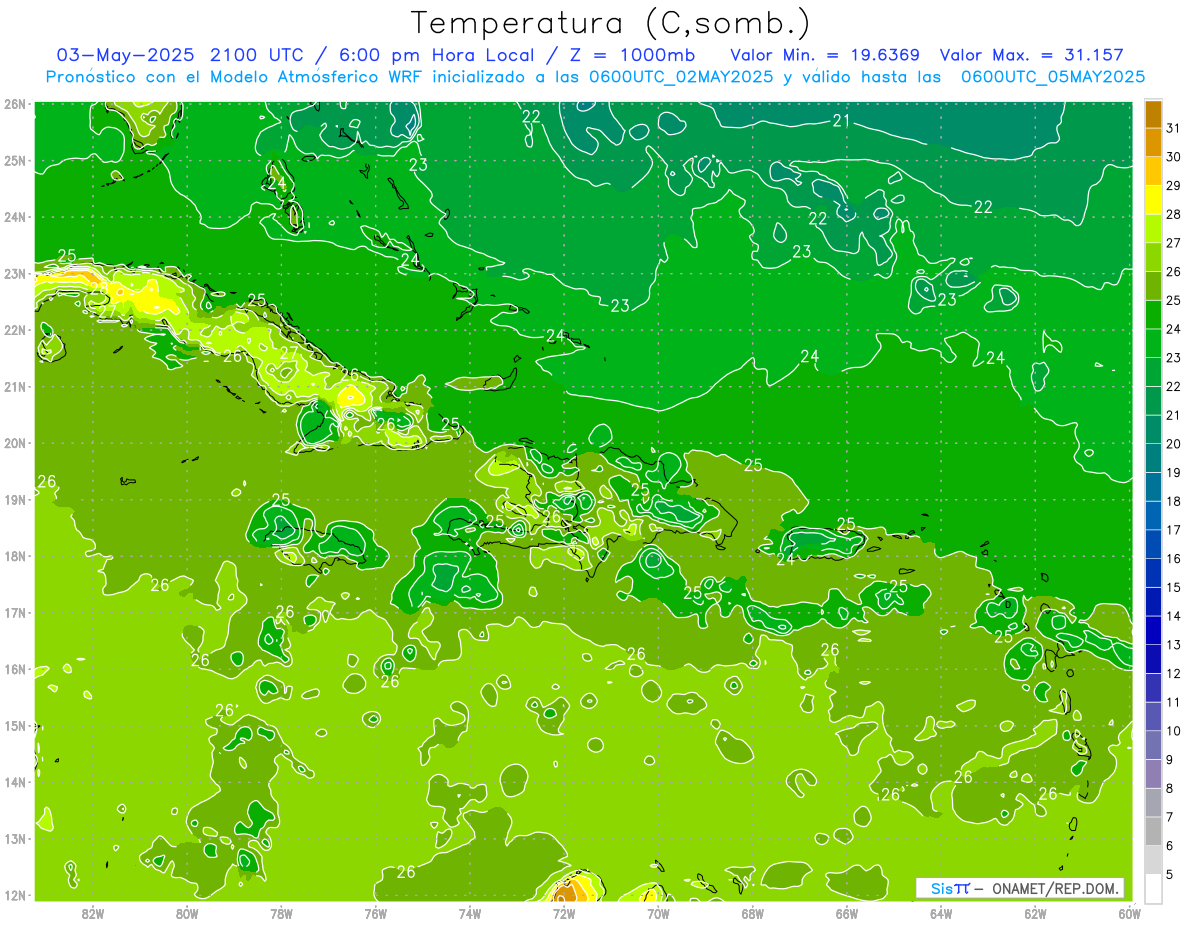This screenshot has height=927, width=1200.
Task: Click the 15N latitude axis label
Action: coord(15,726)
